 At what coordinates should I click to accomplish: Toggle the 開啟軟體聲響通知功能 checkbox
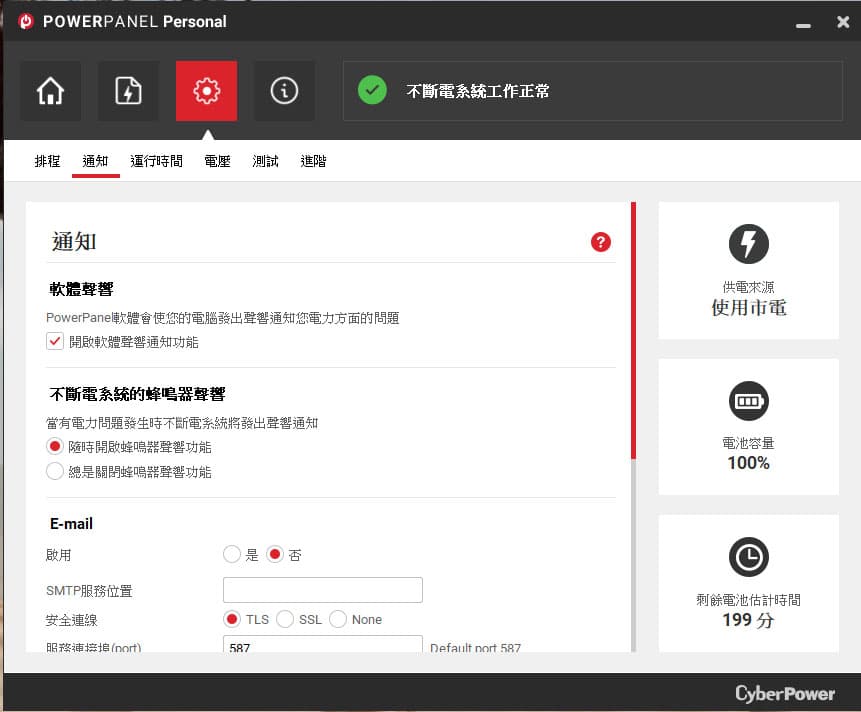click(x=55, y=341)
